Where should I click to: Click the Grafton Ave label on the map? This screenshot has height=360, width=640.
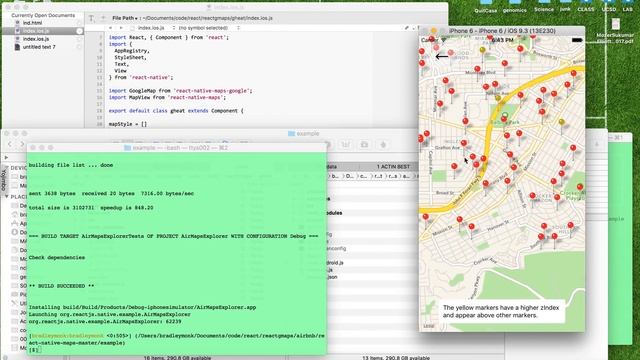[447, 147]
